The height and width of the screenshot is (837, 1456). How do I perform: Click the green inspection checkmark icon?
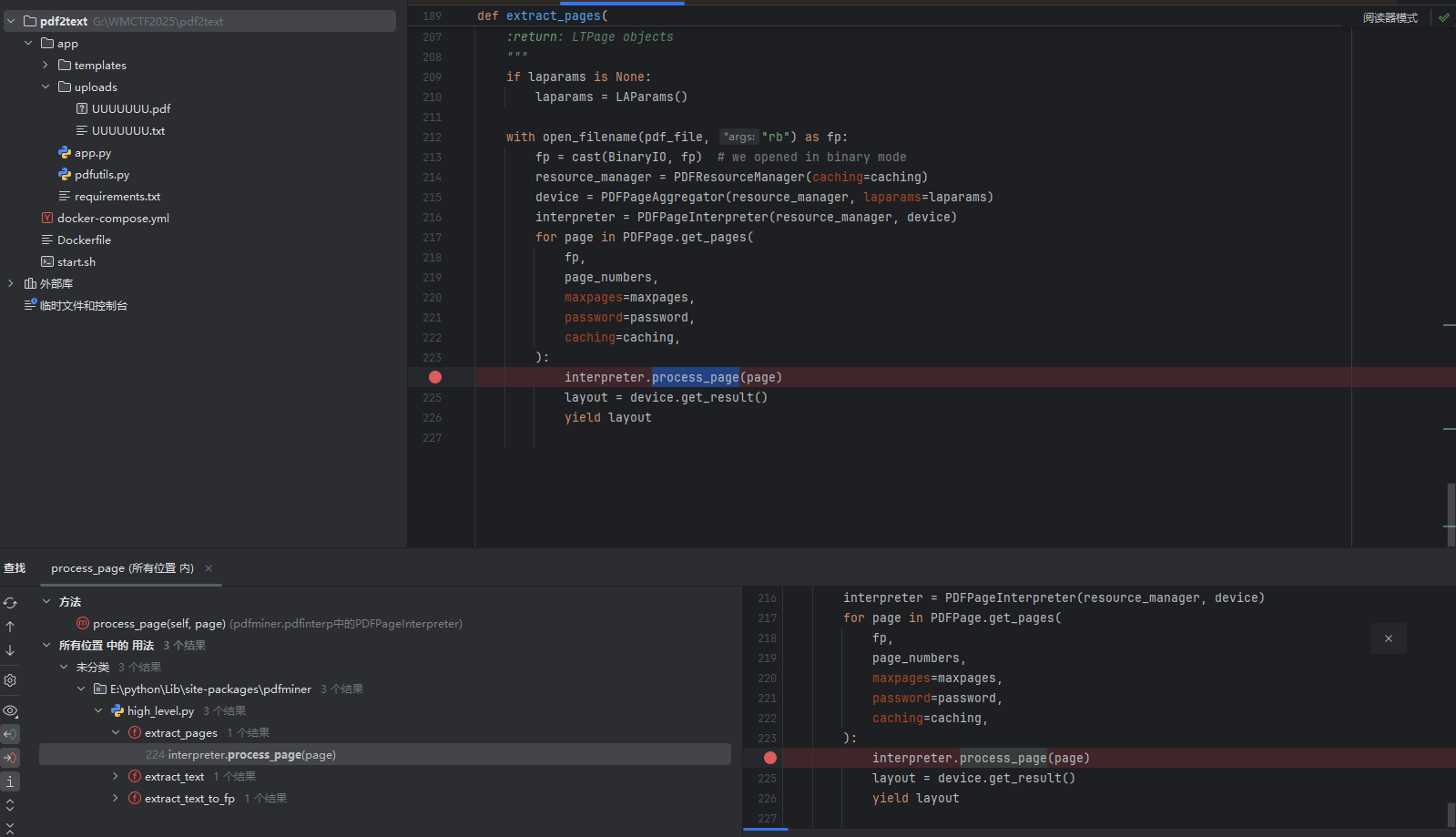pos(1443,17)
